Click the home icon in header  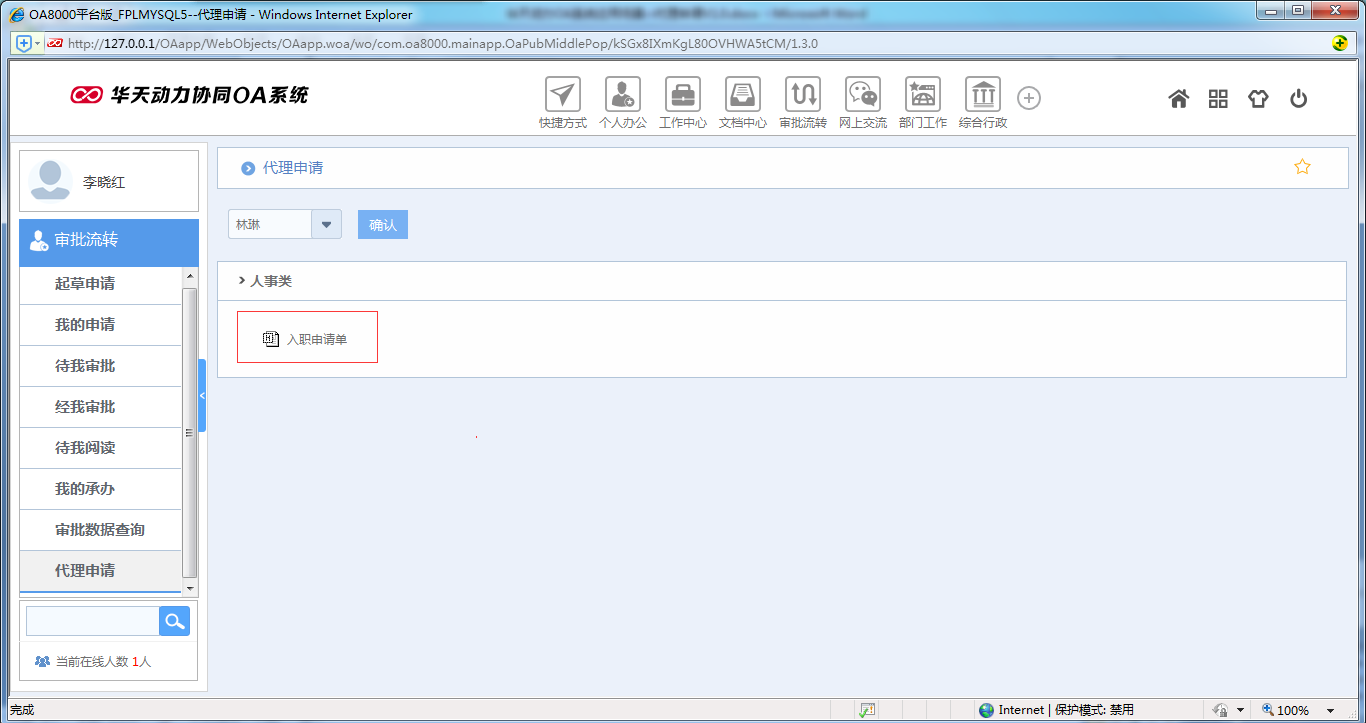click(1179, 98)
